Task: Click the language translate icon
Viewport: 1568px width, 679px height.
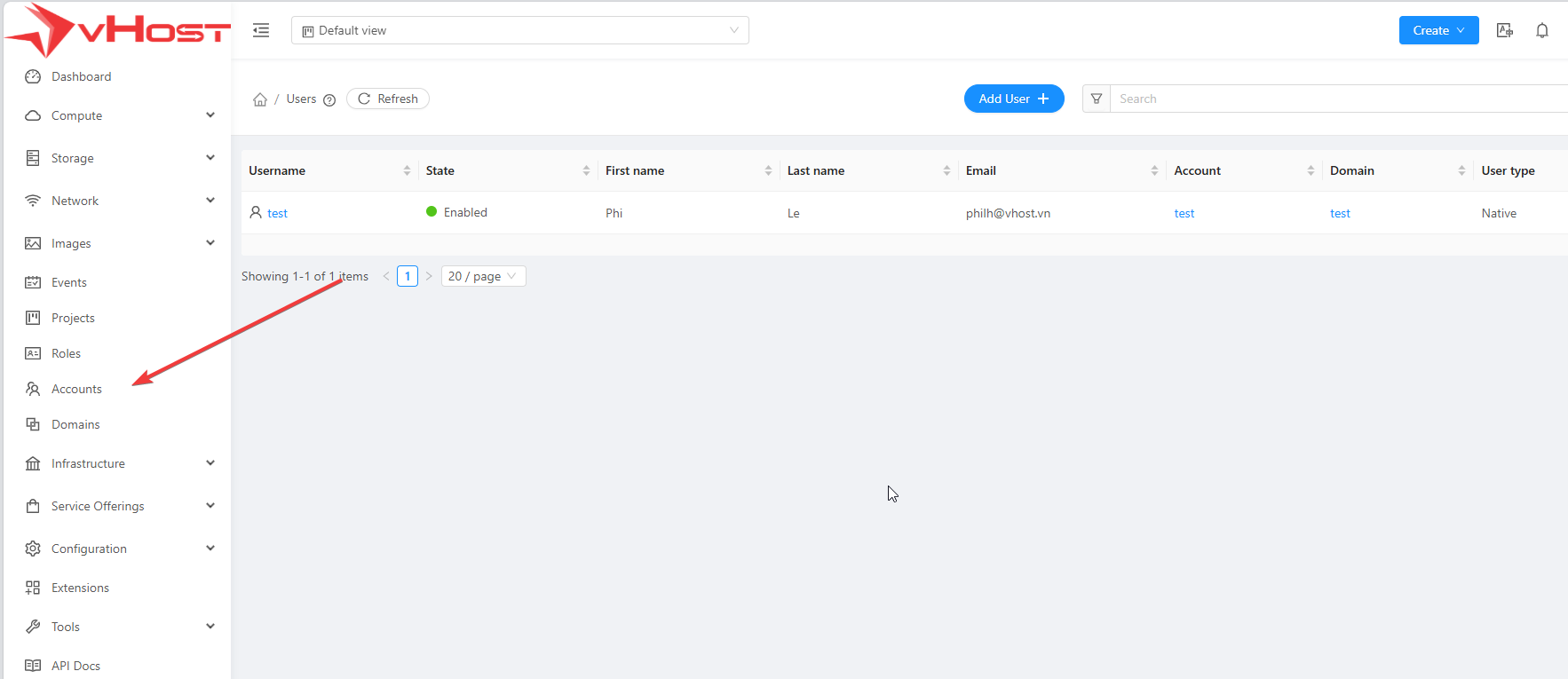Action: pyautogui.click(x=1505, y=30)
